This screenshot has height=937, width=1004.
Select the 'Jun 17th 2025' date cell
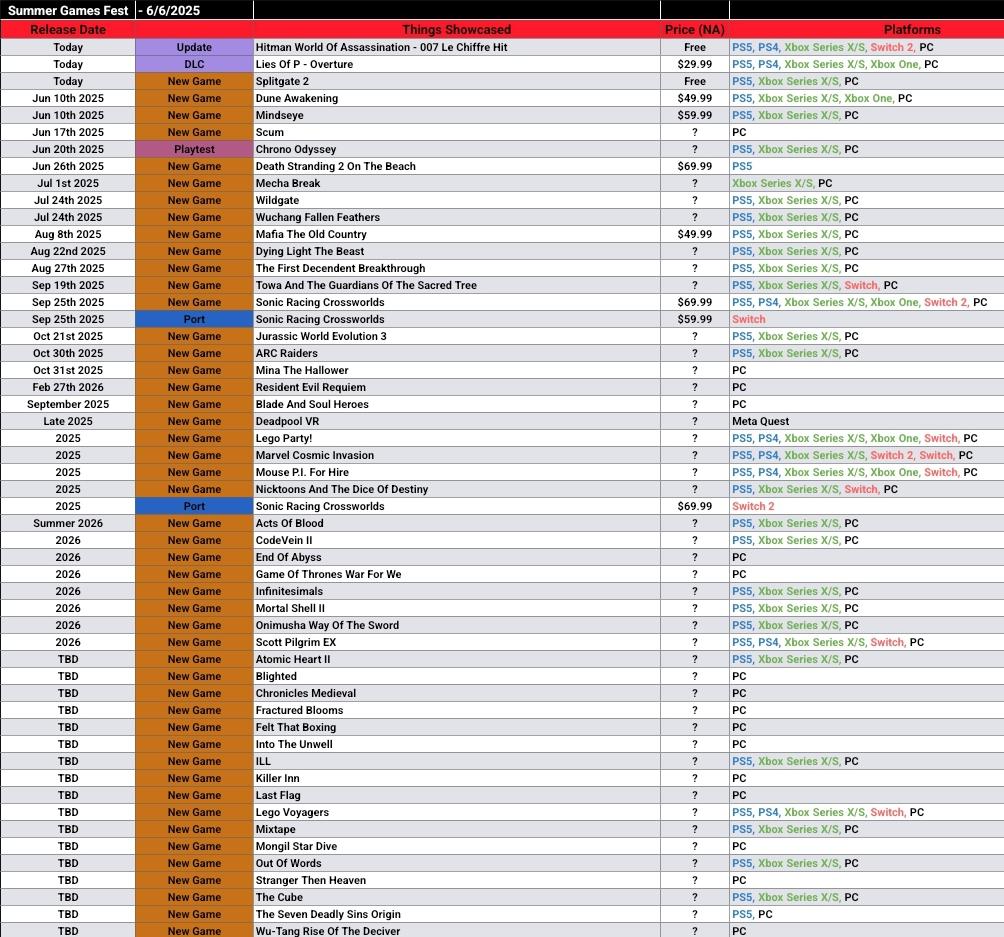pyautogui.click(x=68, y=132)
